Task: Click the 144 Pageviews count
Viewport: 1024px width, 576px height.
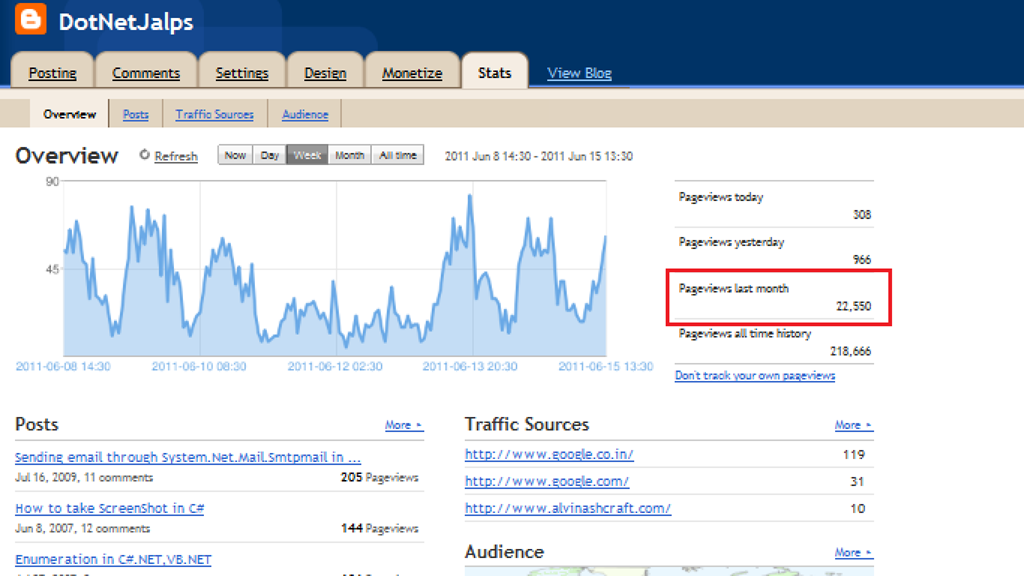Action: click(379, 528)
